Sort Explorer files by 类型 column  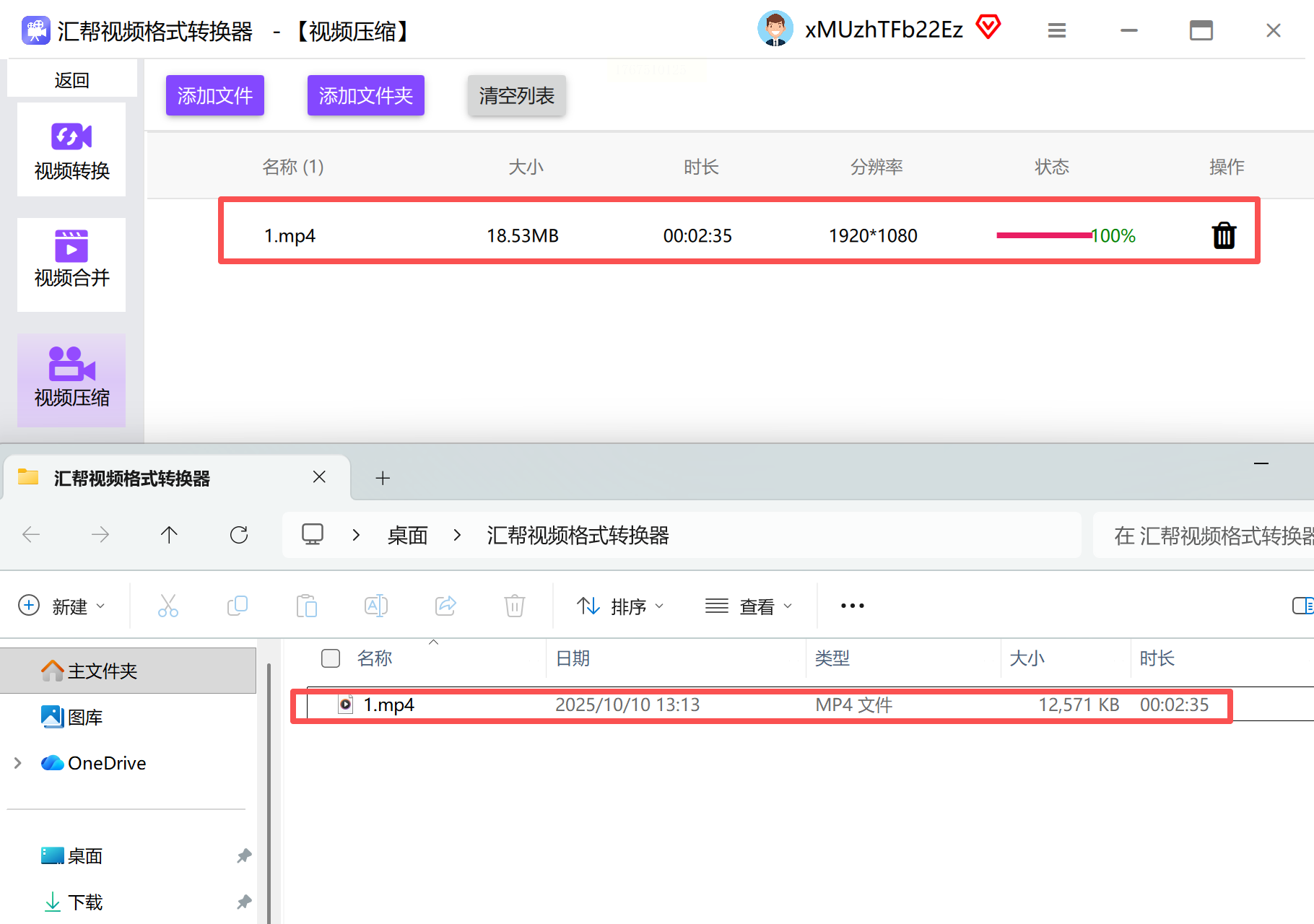[x=832, y=658]
